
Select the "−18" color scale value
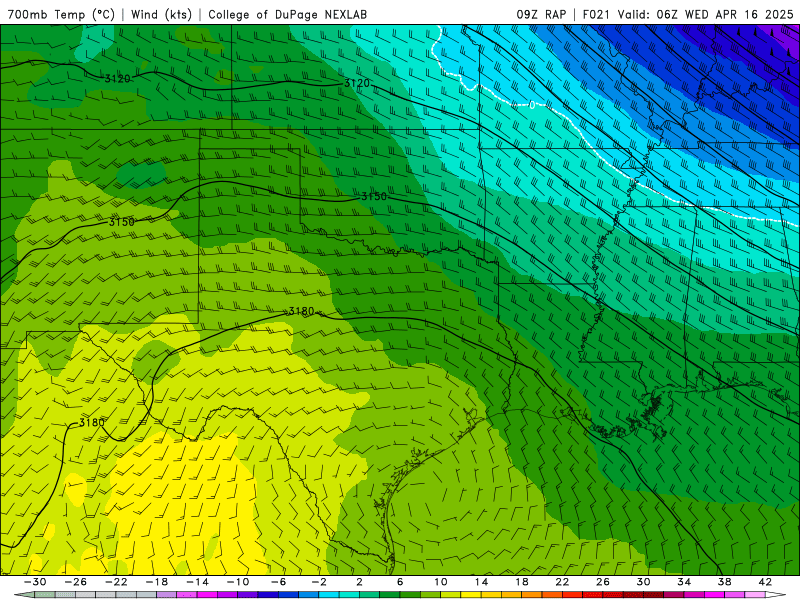pos(157,582)
